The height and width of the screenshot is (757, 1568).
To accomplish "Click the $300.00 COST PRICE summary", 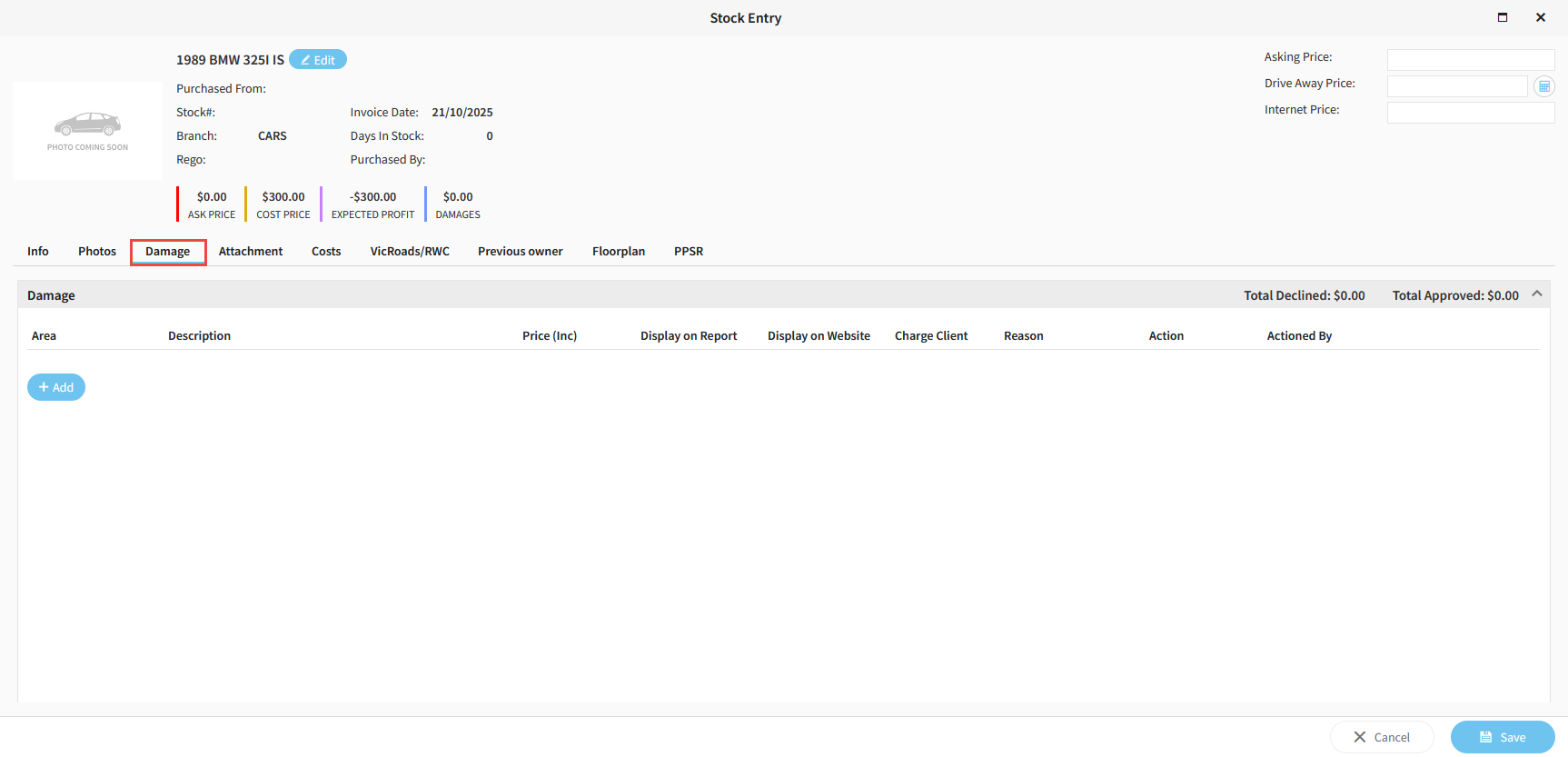I will 283,204.
